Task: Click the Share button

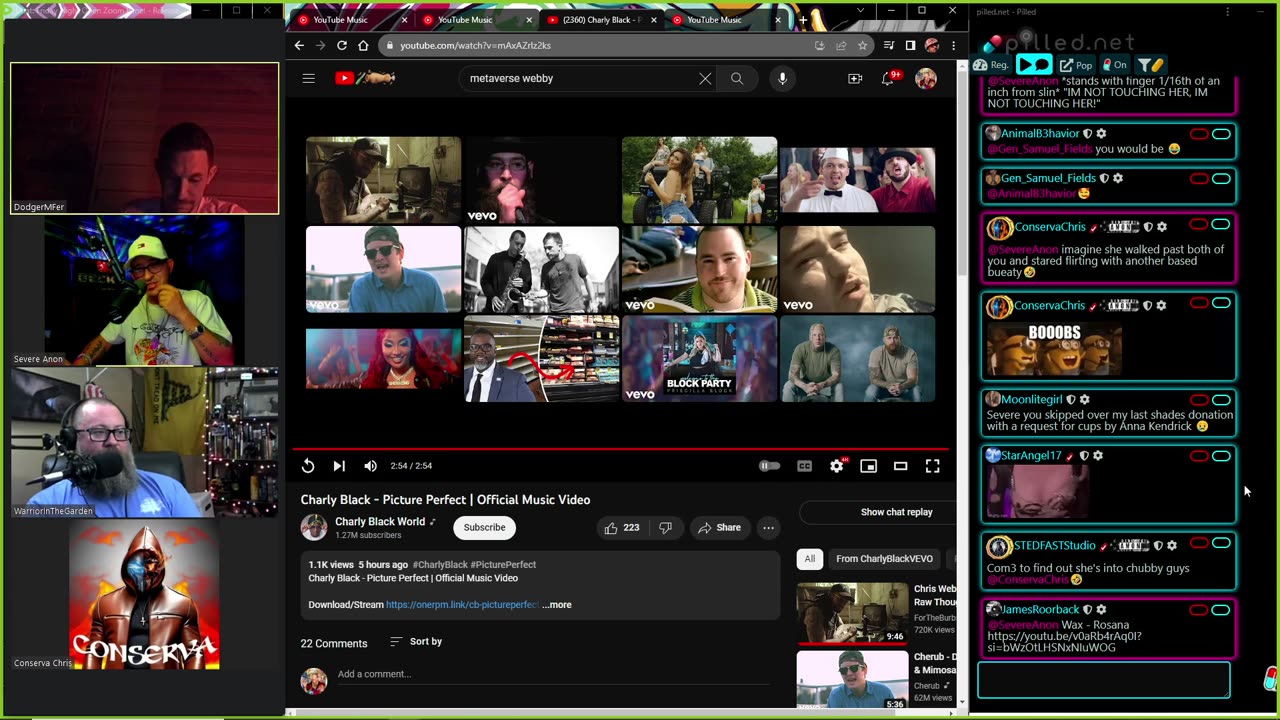Action: tap(720, 528)
